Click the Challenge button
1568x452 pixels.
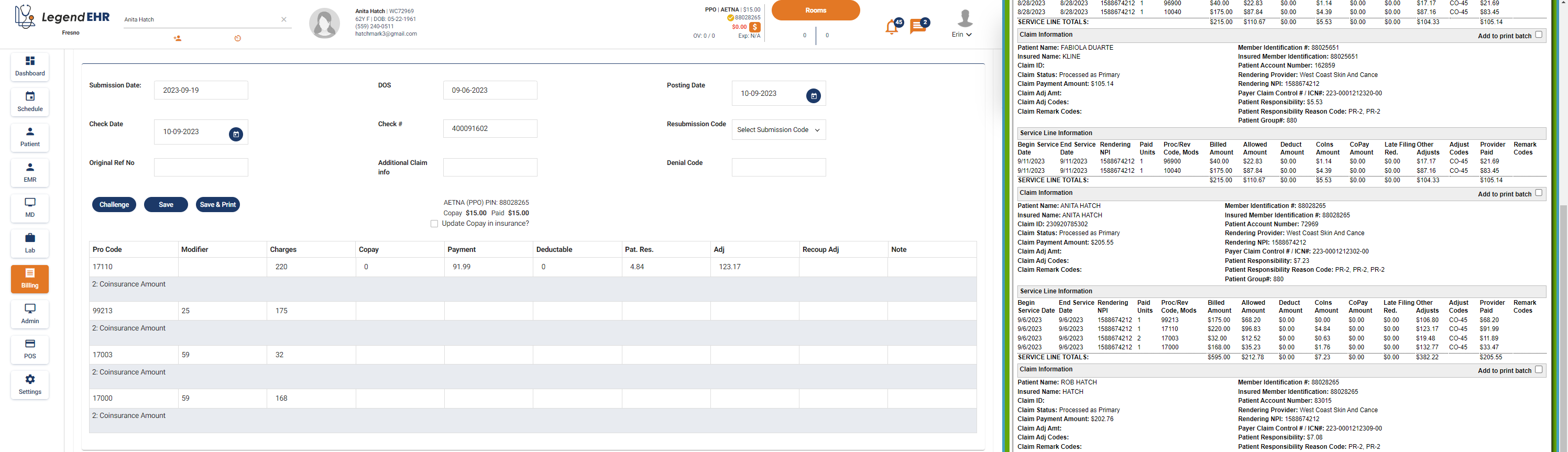[x=114, y=204]
